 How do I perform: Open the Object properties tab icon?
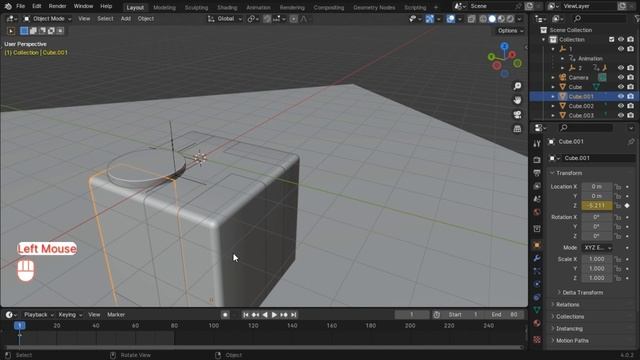point(537,245)
